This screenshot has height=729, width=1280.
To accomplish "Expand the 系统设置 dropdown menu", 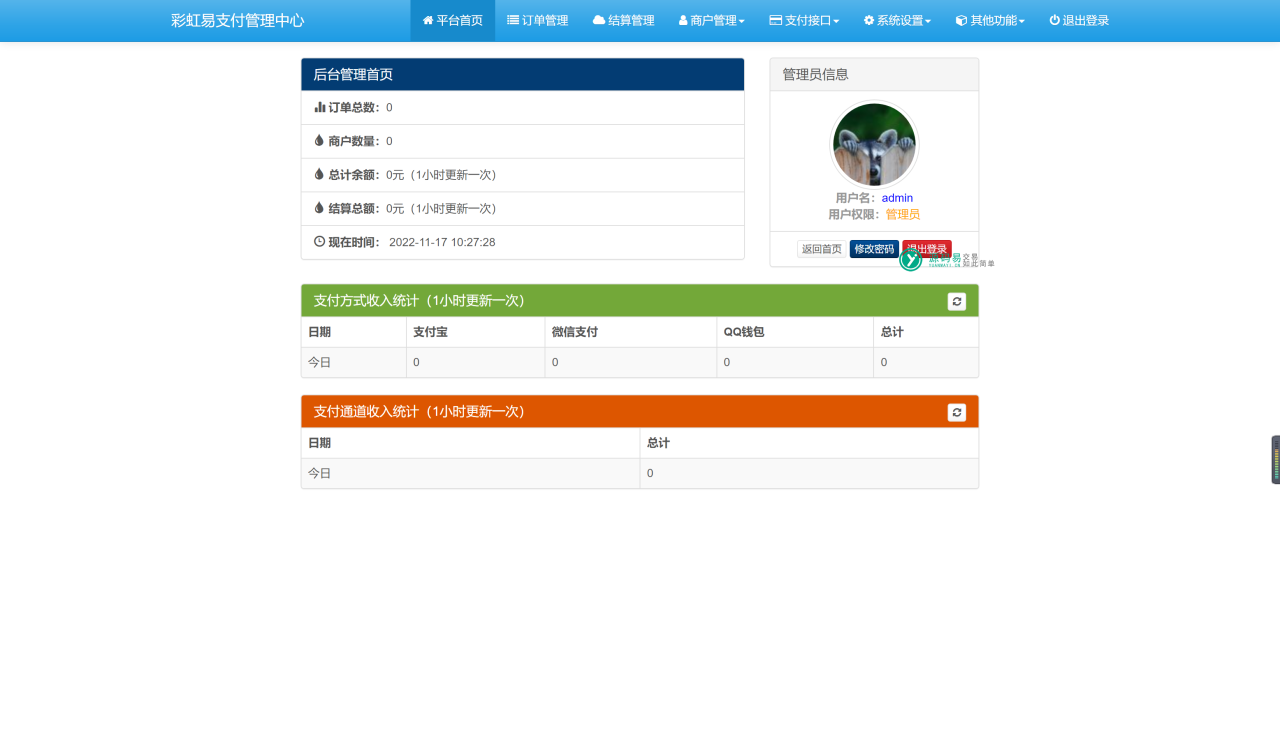I will [897, 20].
